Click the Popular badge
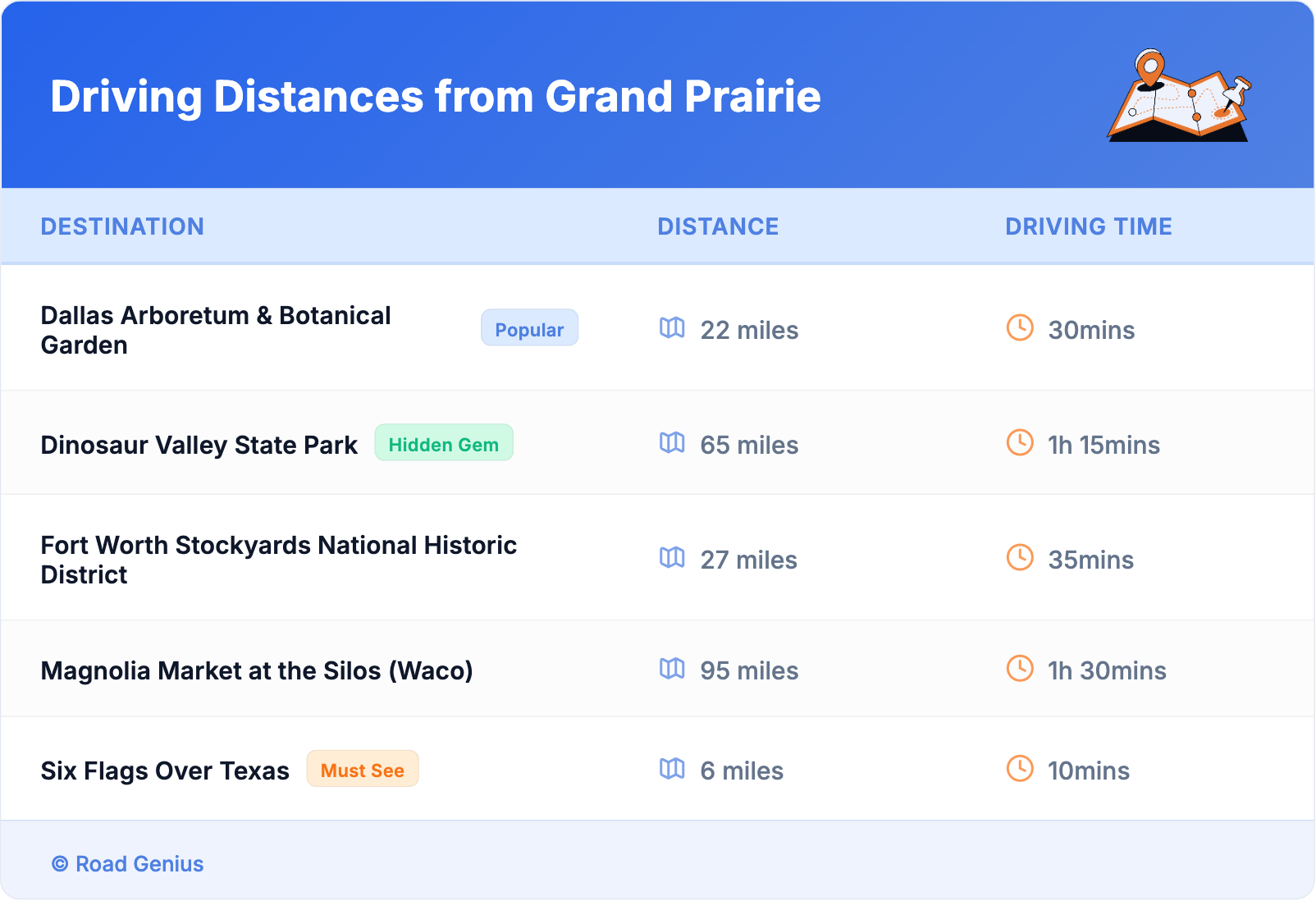1316x901 pixels. tap(529, 328)
